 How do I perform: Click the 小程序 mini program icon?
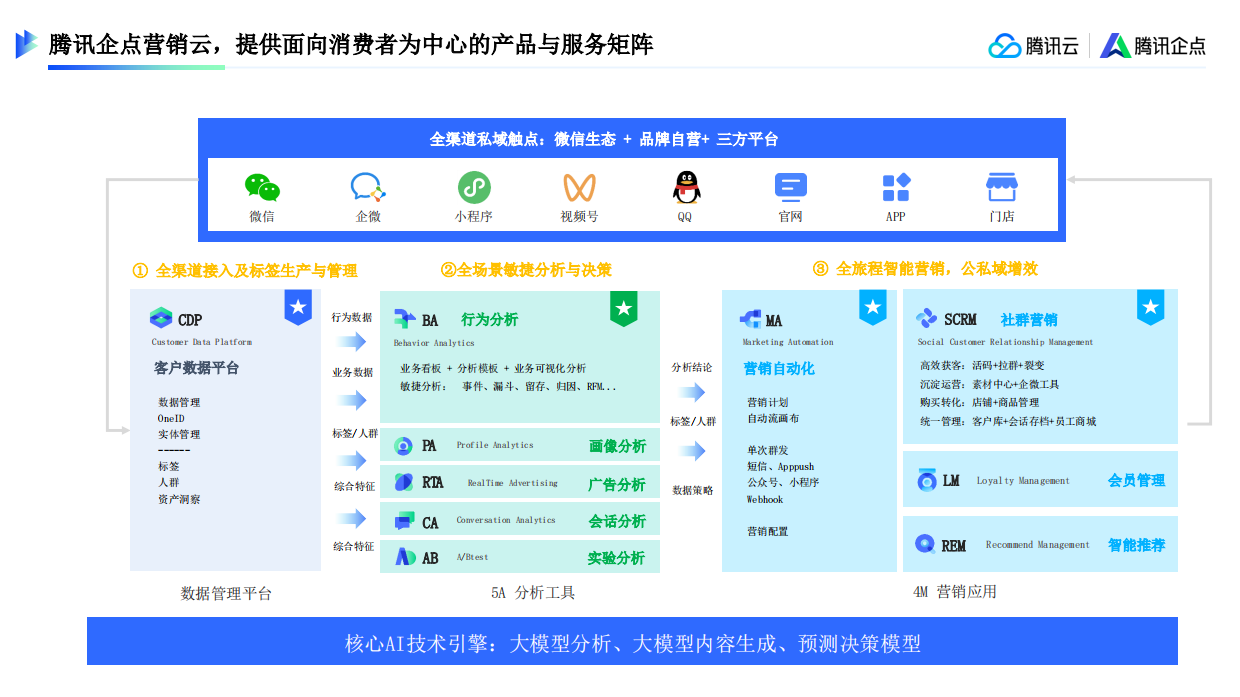pos(474,188)
